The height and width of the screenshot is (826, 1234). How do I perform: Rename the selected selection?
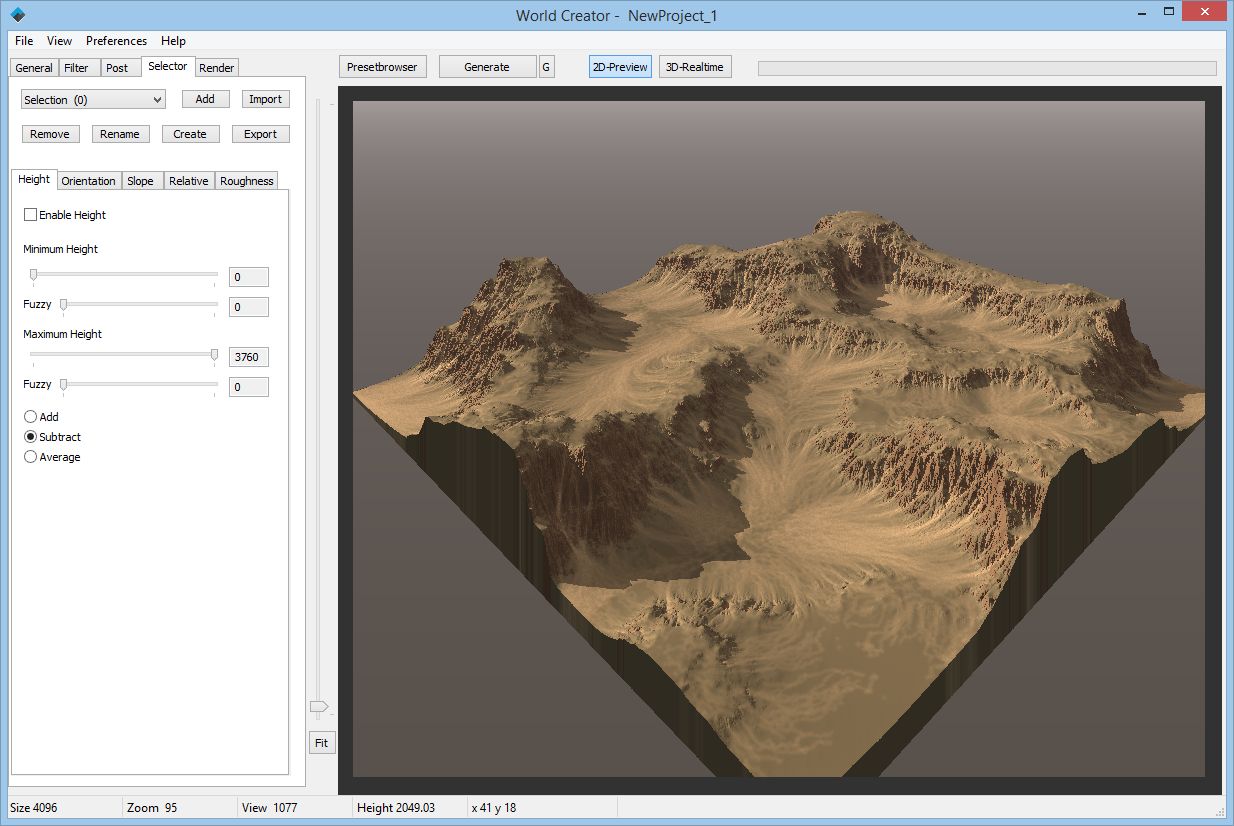coord(120,133)
